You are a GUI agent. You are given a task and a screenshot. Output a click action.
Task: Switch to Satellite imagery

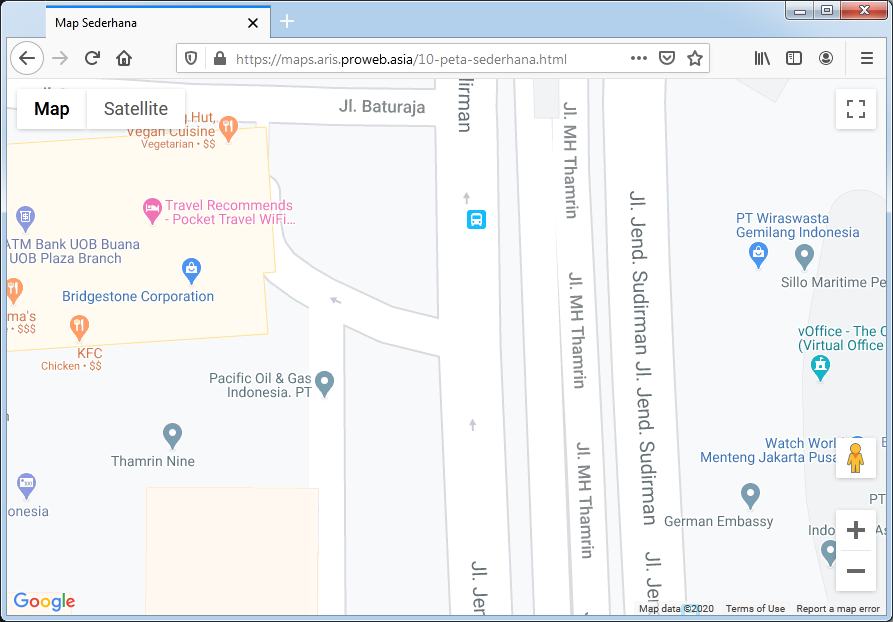pyautogui.click(x=136, y=109)
